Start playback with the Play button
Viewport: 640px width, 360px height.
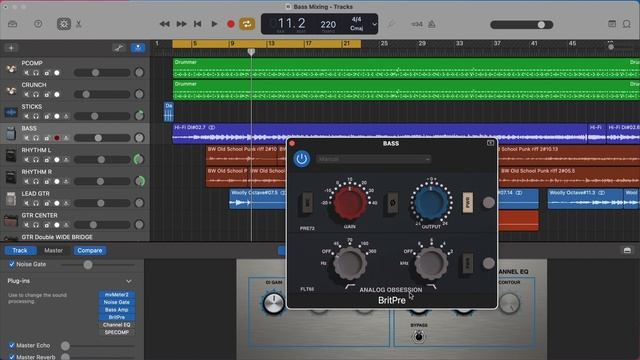(214, 24)
